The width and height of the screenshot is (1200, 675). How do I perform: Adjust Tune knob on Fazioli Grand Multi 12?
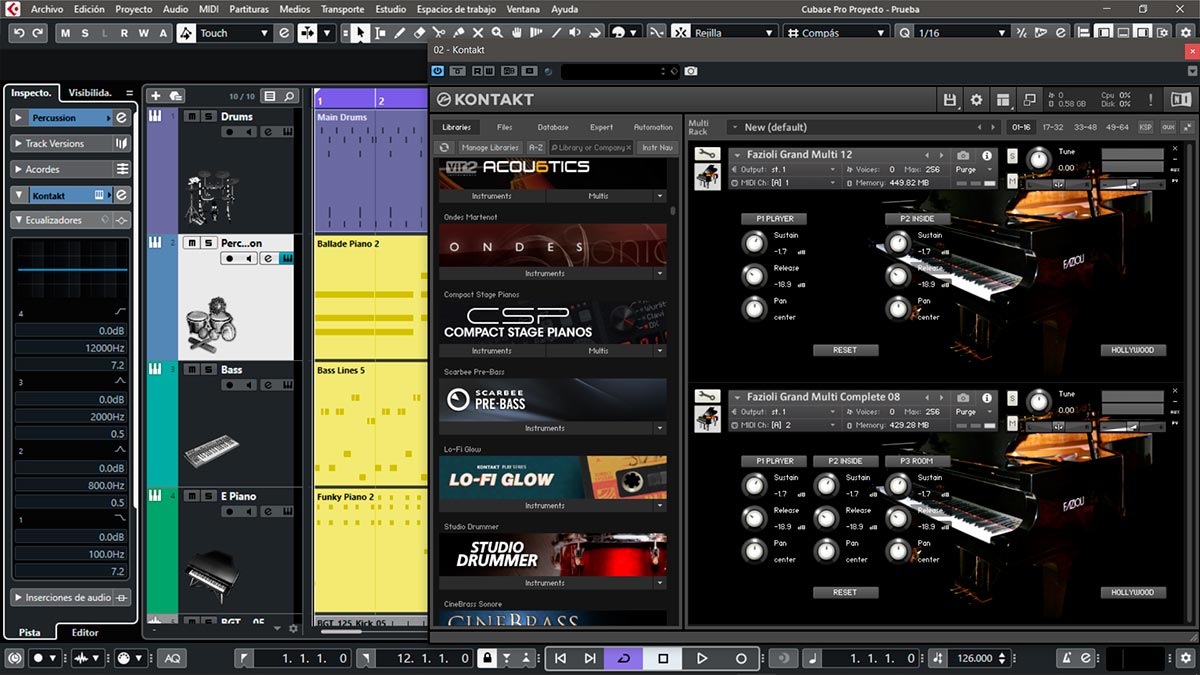click(x=1040, y=158)
